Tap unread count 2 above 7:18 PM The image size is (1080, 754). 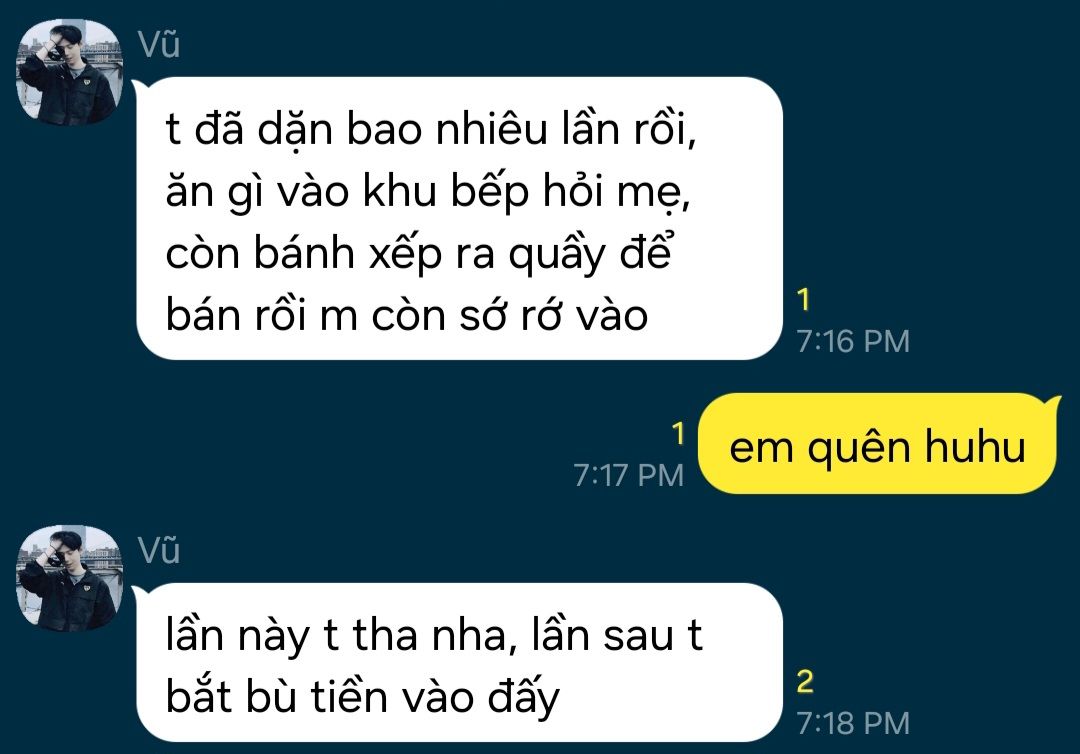click(805, 682)
